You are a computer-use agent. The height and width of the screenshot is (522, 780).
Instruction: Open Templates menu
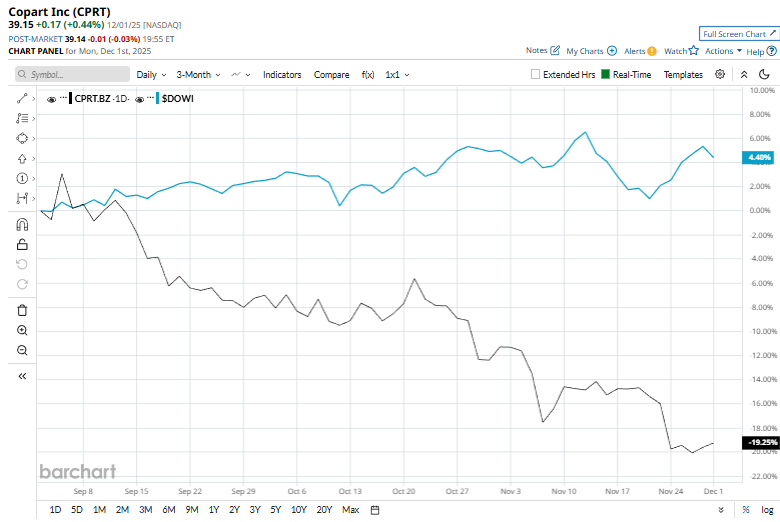coord(683,74)
